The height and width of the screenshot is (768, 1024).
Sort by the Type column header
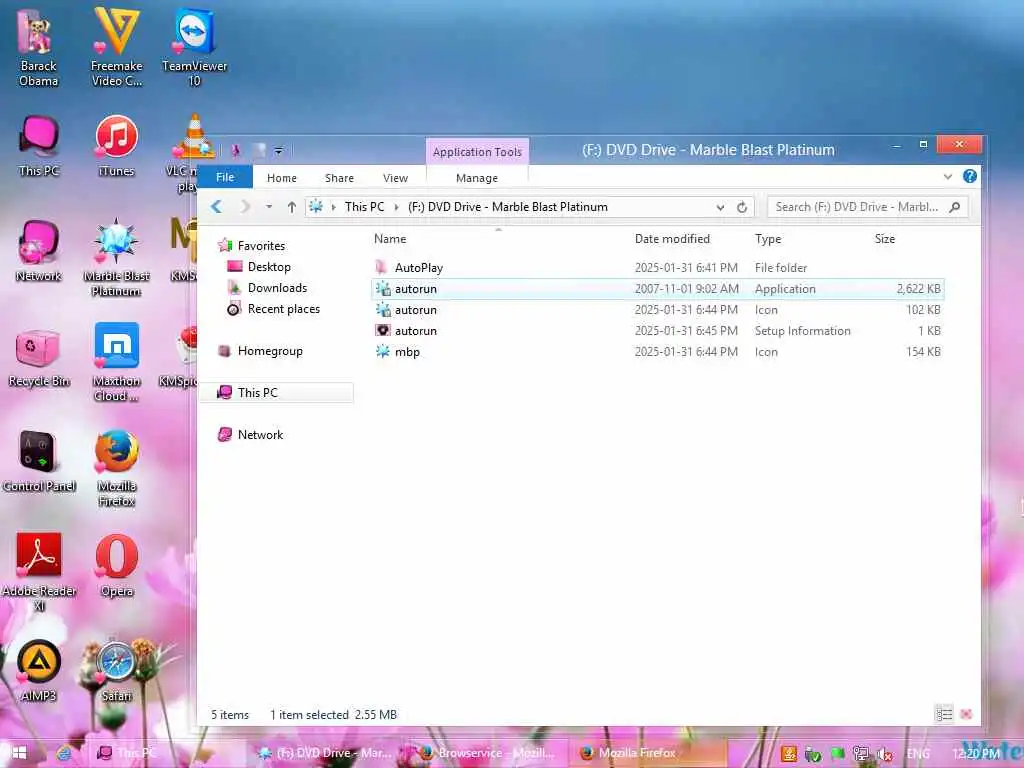[768, 239]
